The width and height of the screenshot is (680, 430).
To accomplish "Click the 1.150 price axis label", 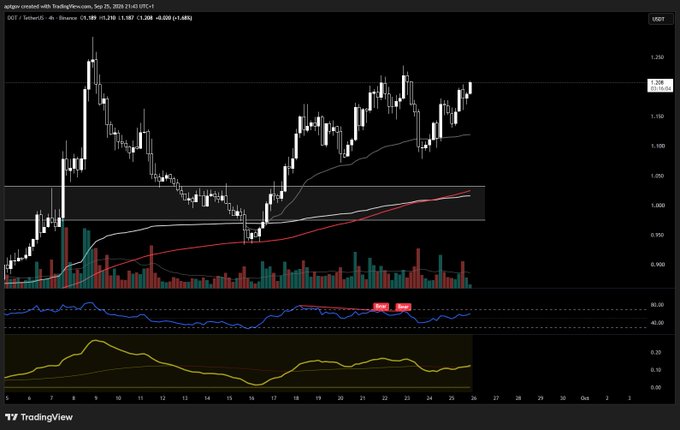I will (x=657, y=116).
